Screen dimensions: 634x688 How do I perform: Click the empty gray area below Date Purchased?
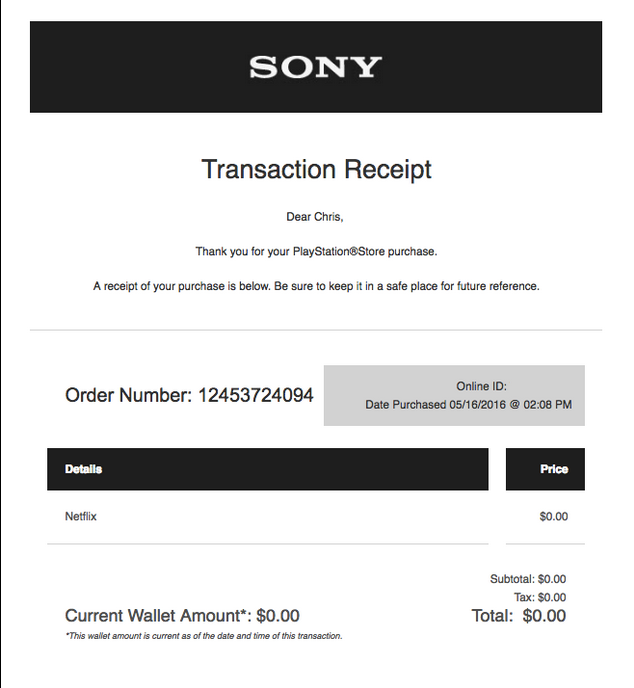(x=454, y=420)
